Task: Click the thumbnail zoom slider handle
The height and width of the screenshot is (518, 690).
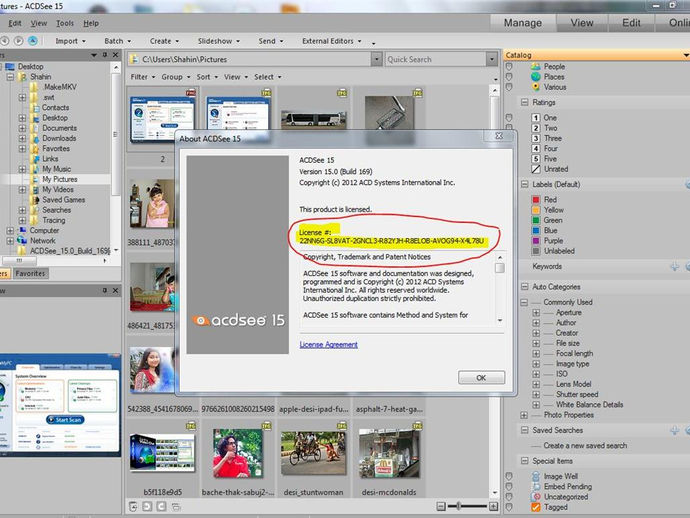Action: pyautogui.click(x=459, y=506)
